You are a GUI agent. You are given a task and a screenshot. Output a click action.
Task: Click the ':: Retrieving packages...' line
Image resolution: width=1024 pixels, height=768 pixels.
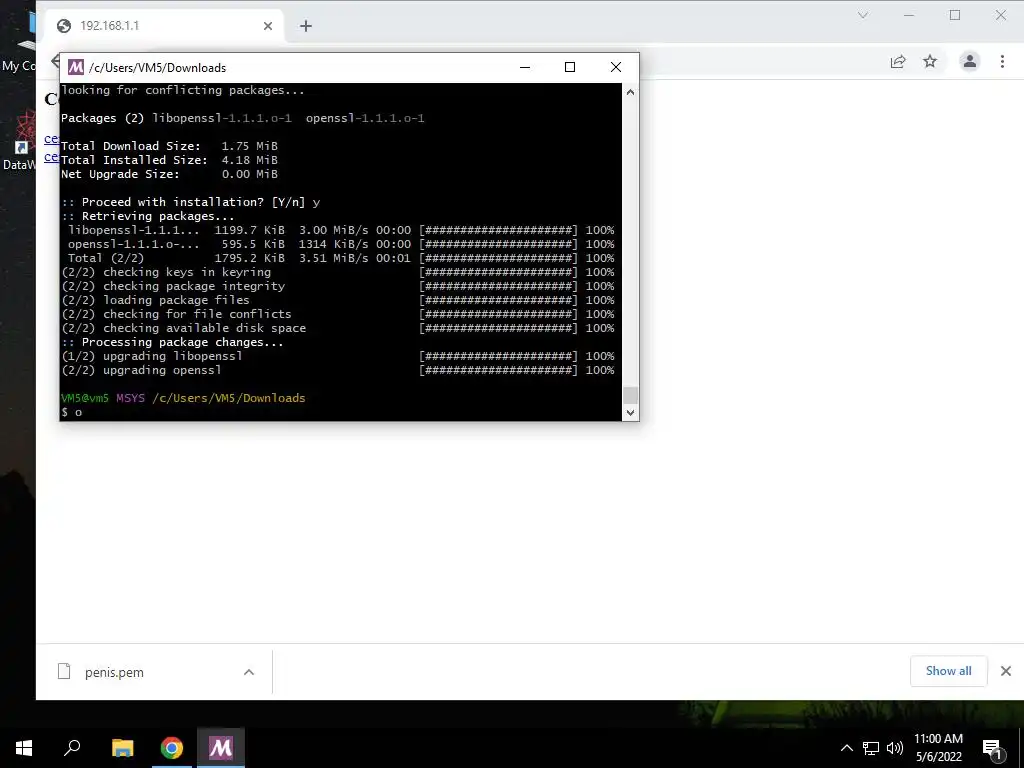coord(148,216)
